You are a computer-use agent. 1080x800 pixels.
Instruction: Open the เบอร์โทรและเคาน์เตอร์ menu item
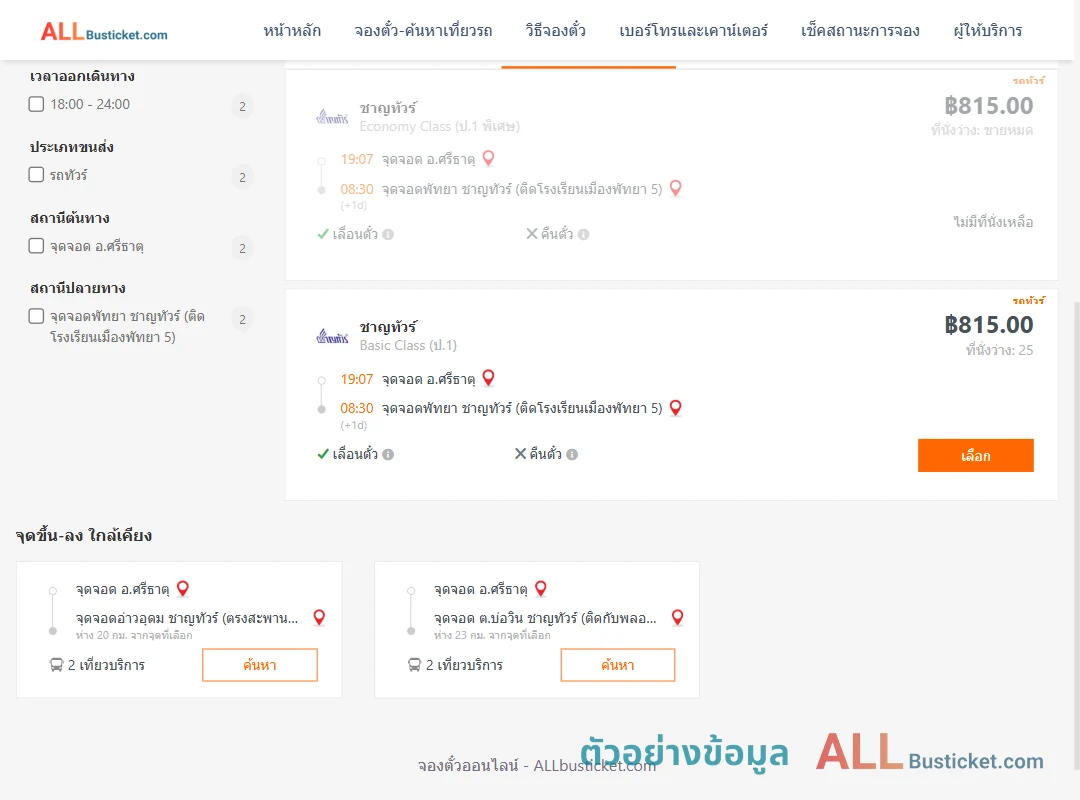(693, 30)
